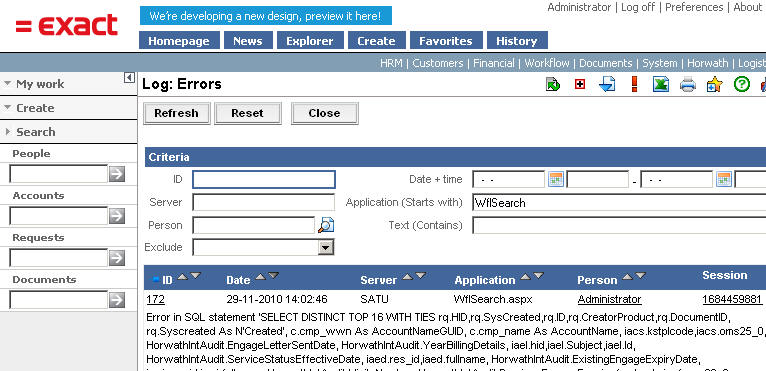Click the Close button
The height and width of the screenshot is (371, 766).
click(x=324, y=113)
